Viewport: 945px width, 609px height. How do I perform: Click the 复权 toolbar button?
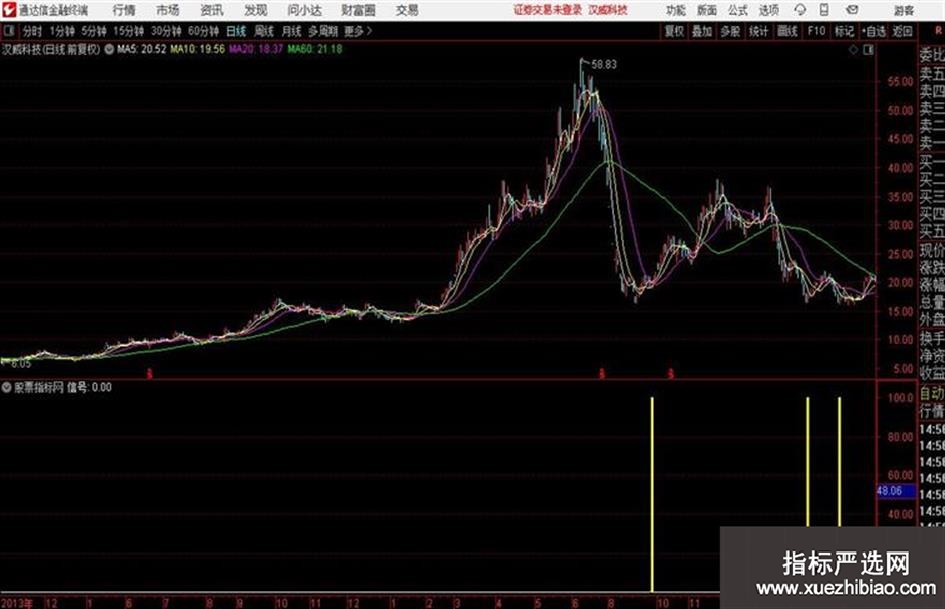(674, 31)
